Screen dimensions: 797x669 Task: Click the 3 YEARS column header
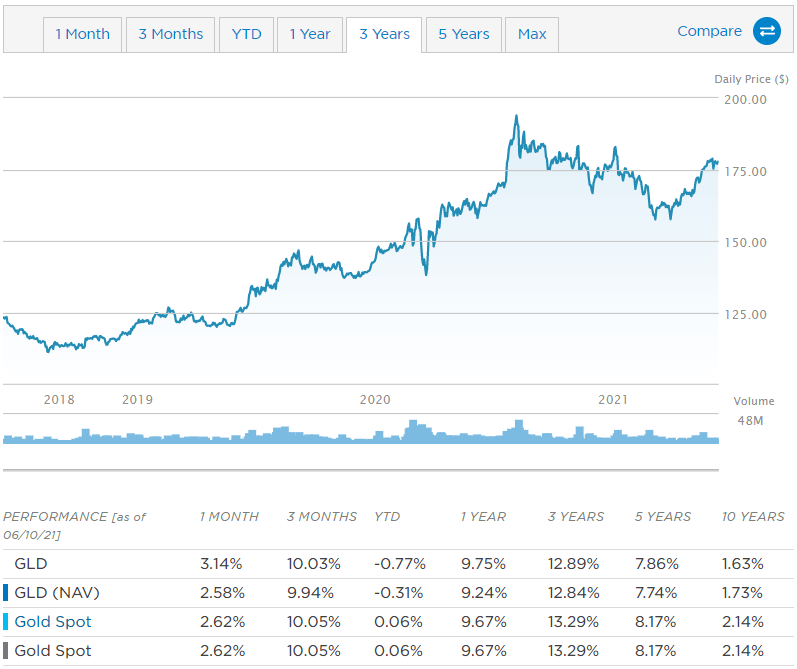(576, 516)
